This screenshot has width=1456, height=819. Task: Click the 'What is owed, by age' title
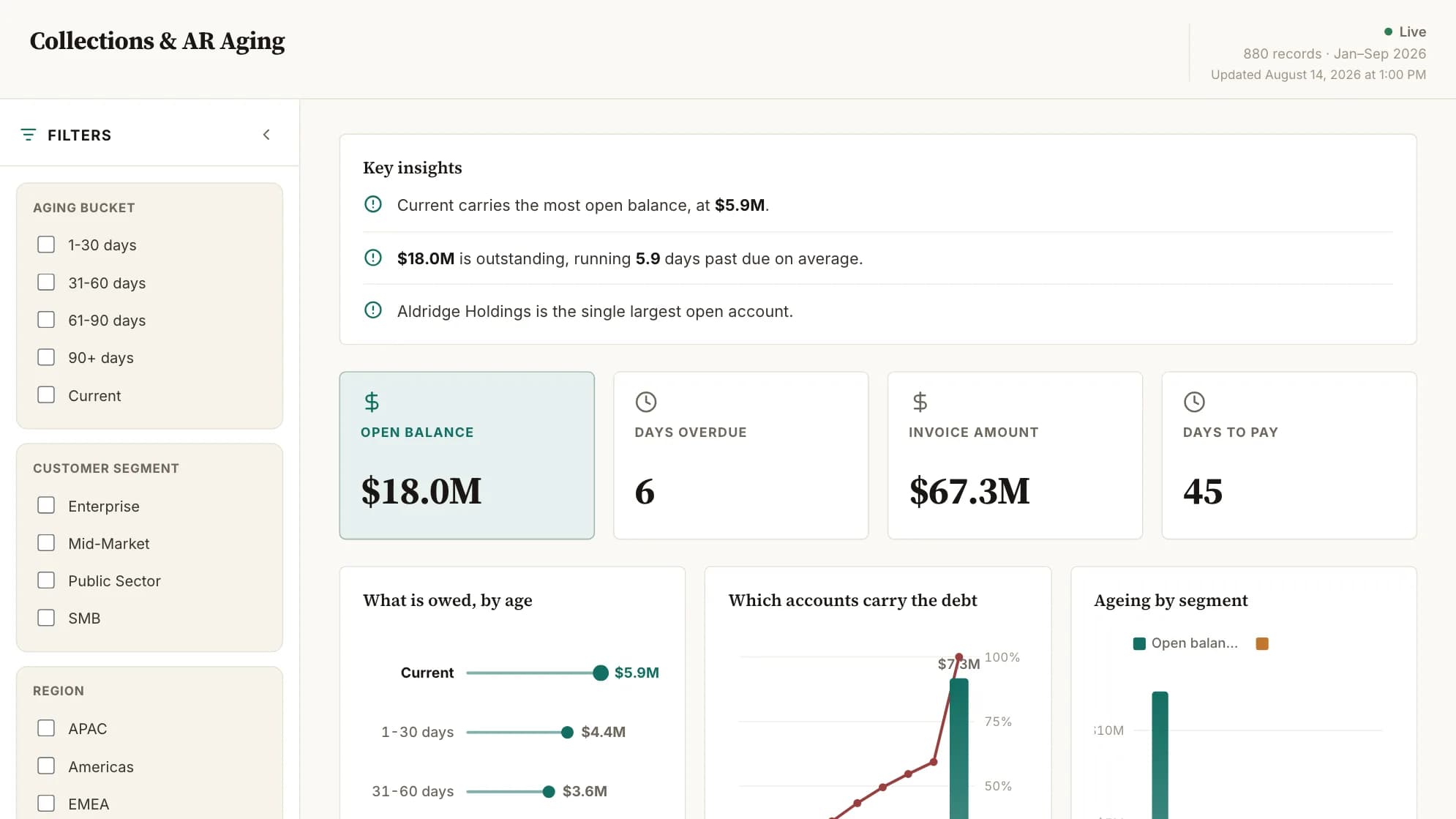[x=448, y=600]
